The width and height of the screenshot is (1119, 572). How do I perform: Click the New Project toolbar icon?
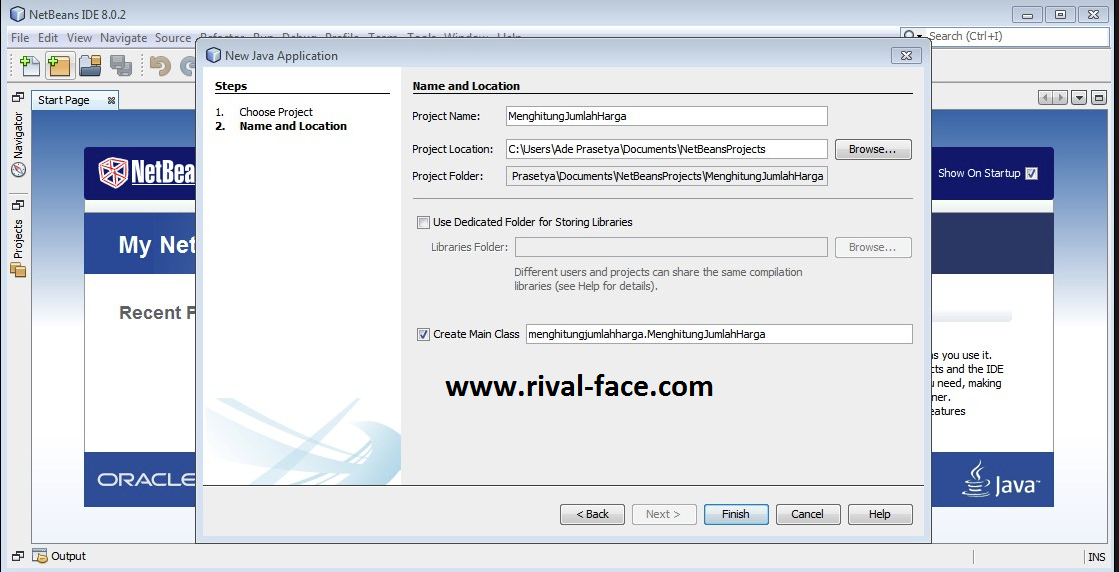59,66
